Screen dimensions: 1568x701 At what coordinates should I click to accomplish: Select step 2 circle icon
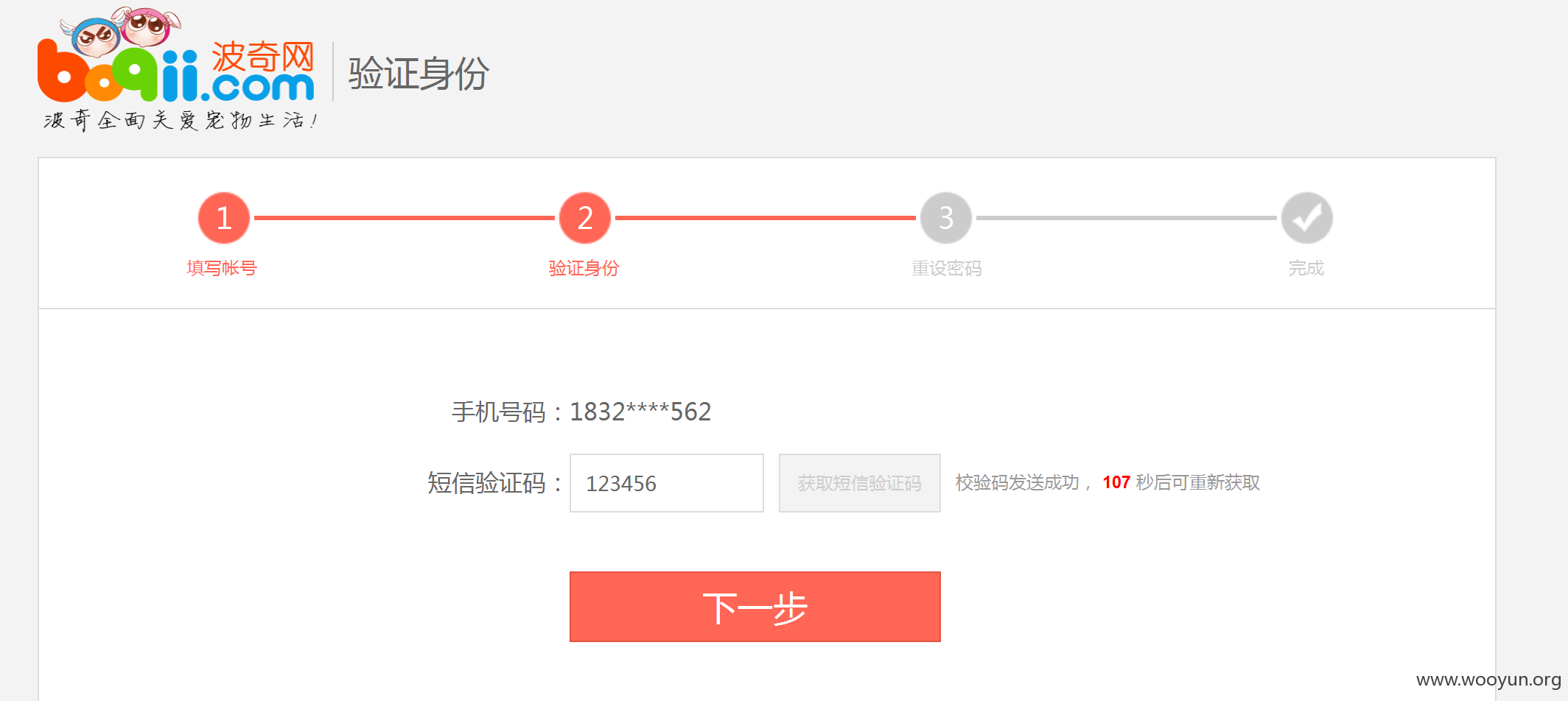tap(585, 218)
